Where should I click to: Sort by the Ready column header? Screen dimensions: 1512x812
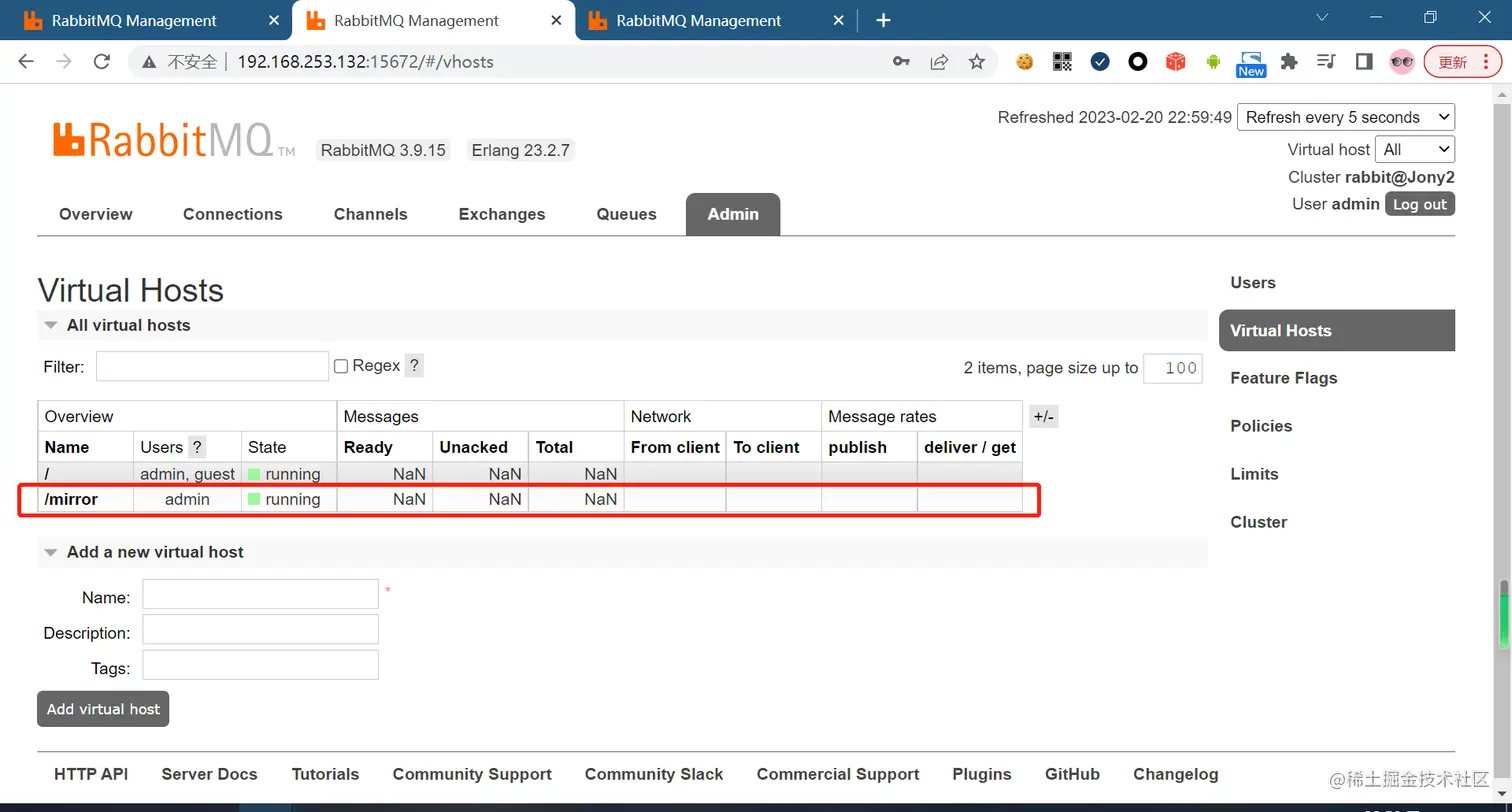coord(368,447)
